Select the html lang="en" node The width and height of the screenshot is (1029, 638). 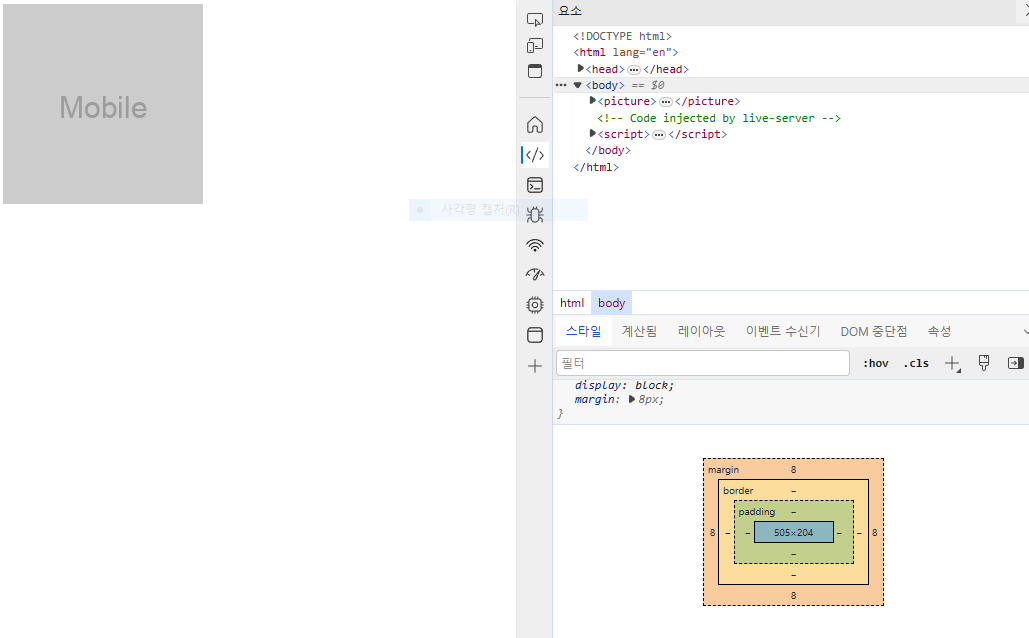pyautogui.click(x=625, y=53)
